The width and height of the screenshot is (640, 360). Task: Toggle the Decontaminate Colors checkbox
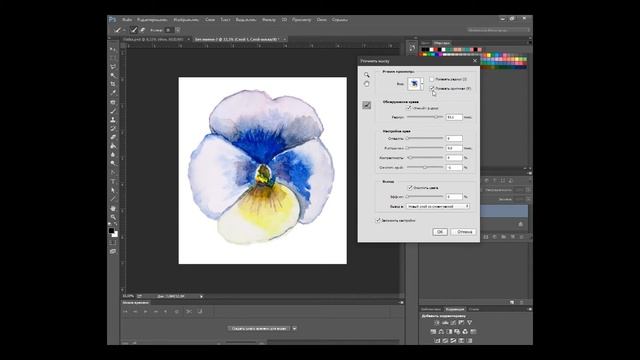coord(410,188)
